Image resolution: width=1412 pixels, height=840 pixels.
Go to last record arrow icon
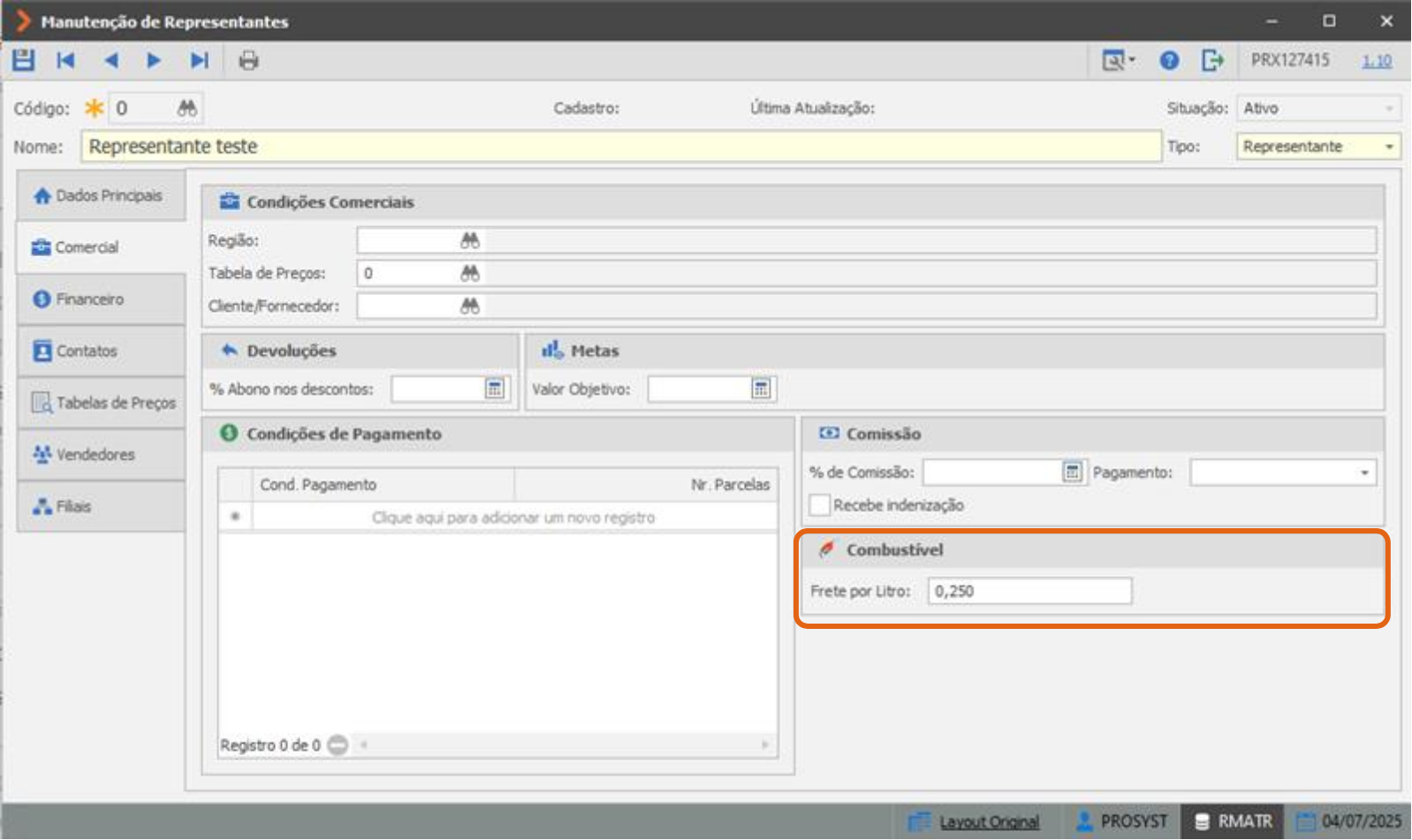[x=200, y=60]
